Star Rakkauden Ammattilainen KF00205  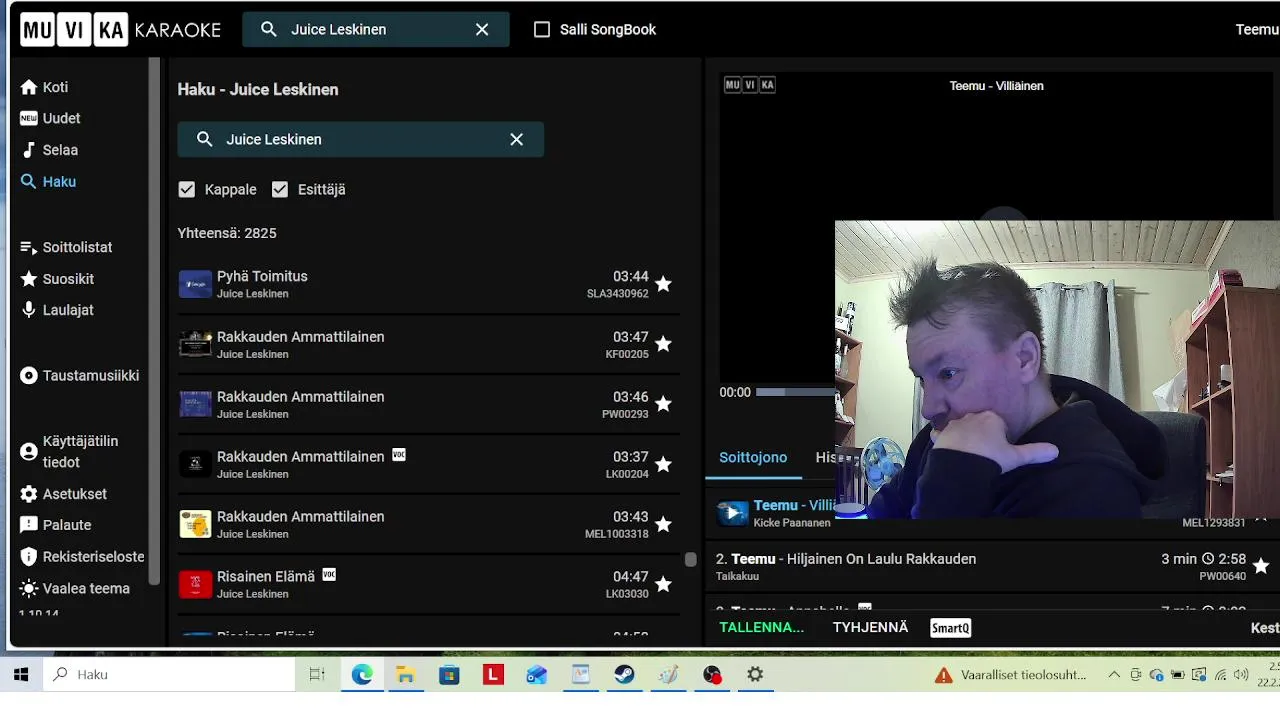(x=663, y=344)
